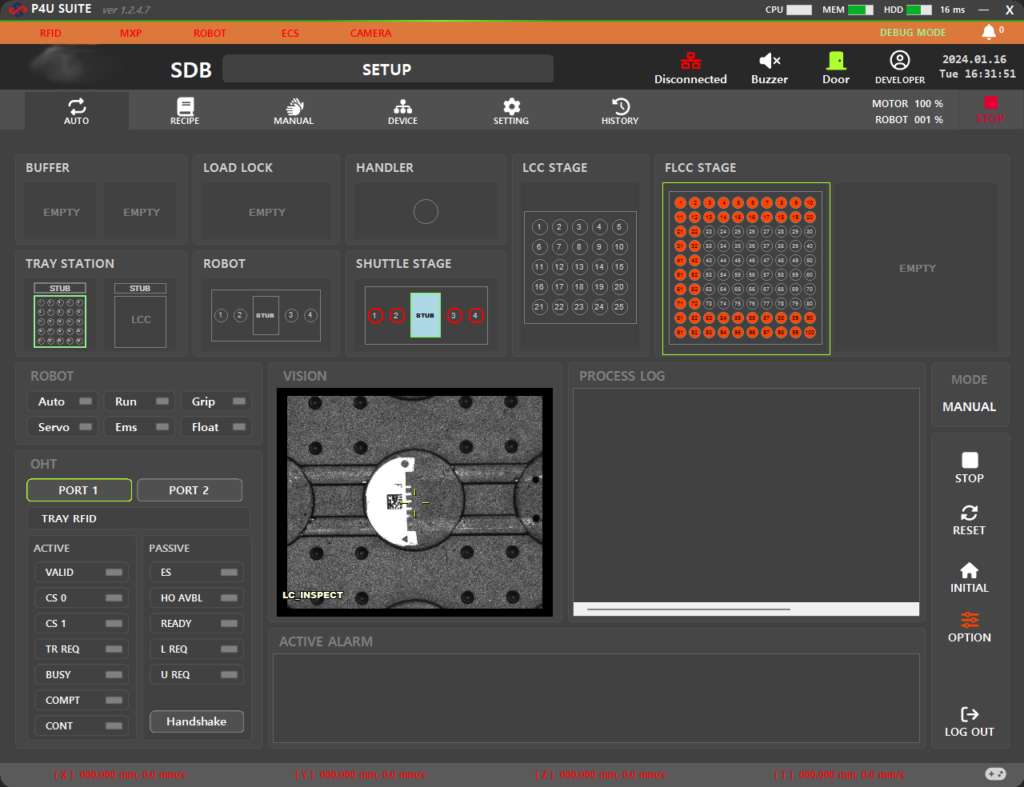
Task: Open the notification bell icon
Action: coord(989,32)
